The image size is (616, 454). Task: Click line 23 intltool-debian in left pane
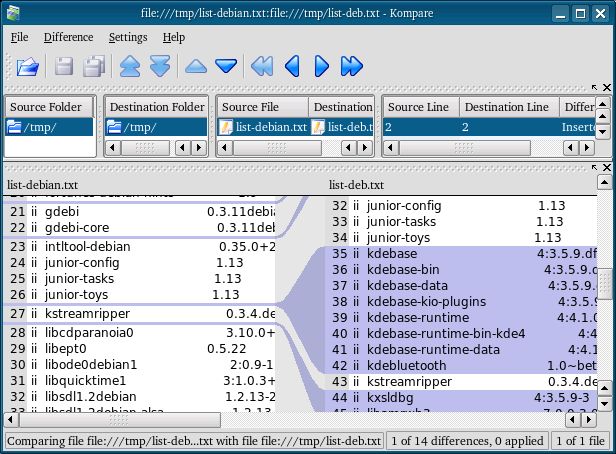pyautogui.click(x=139, y=247)
